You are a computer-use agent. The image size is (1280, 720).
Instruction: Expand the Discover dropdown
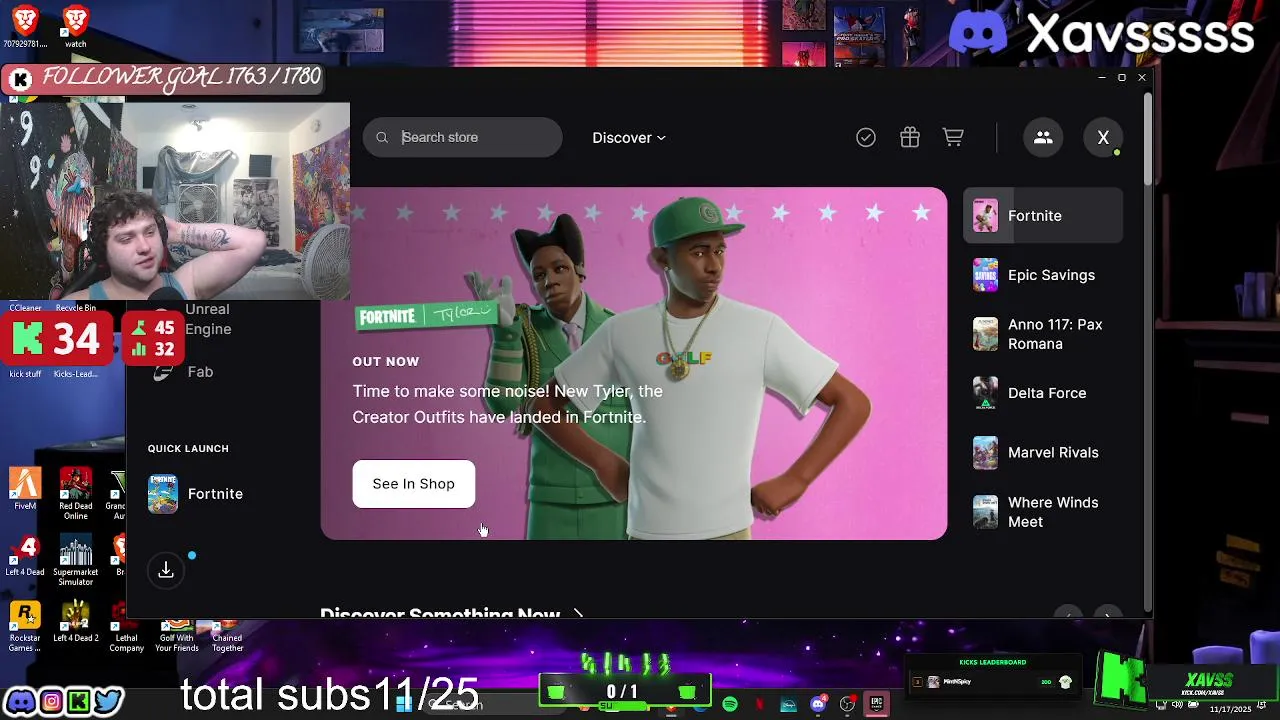pyautogui.click(x=629, y=138)
